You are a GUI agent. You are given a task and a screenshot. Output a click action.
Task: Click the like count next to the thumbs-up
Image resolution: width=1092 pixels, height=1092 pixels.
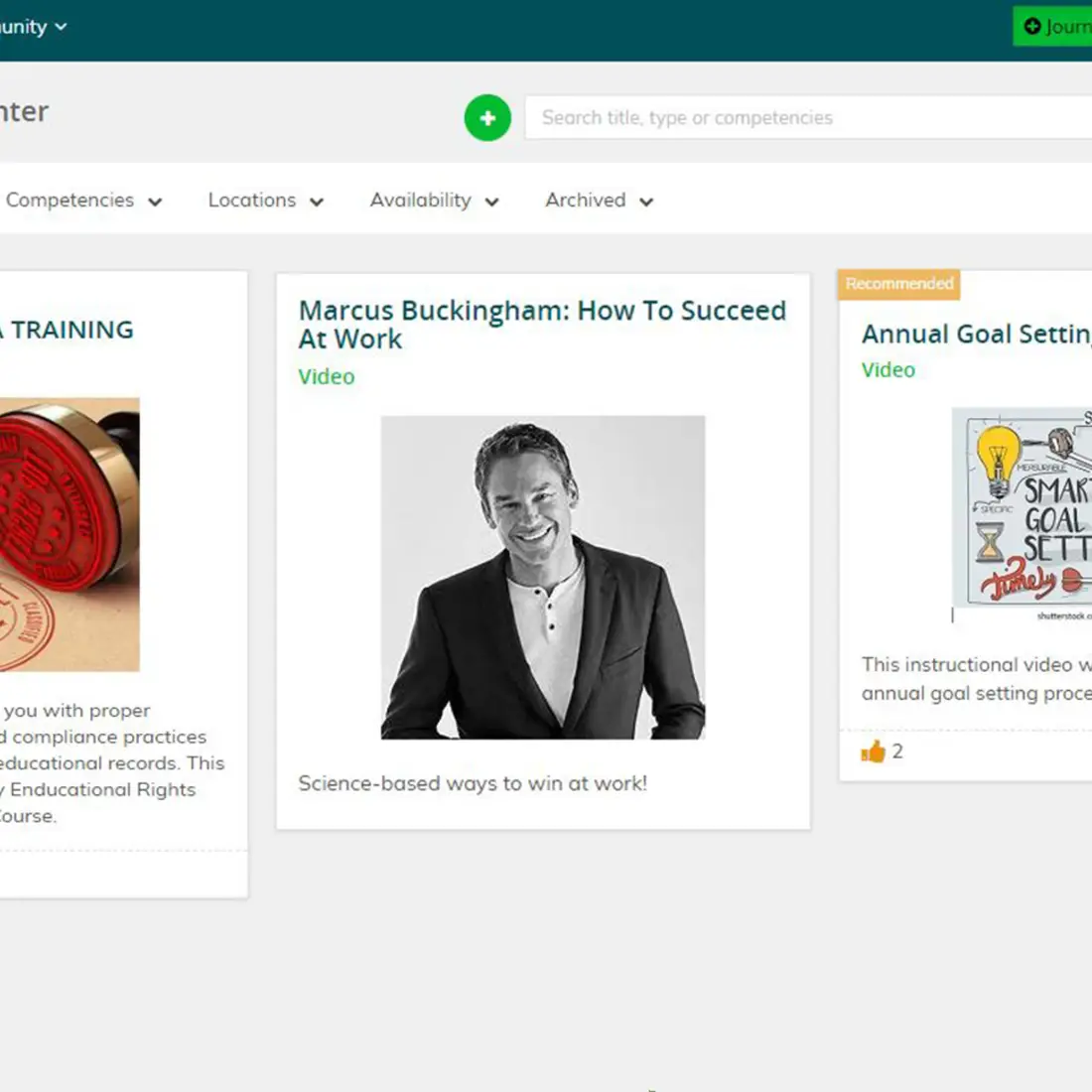point(898,751)
